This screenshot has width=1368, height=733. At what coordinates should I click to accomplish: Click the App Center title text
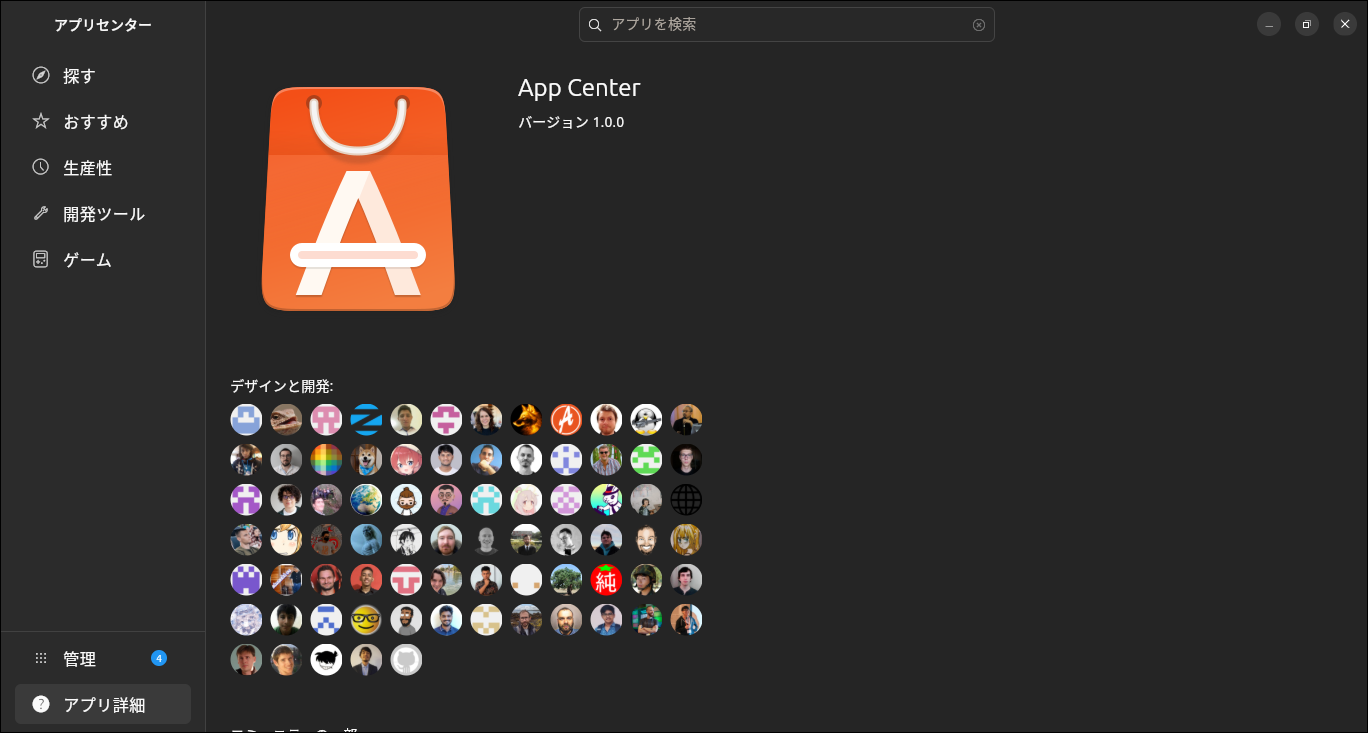point(579,88)
